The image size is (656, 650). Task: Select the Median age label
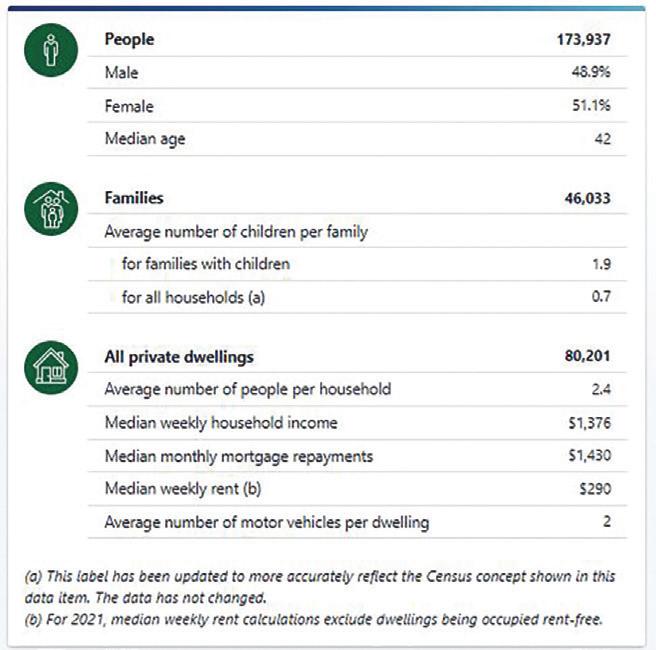145,139
